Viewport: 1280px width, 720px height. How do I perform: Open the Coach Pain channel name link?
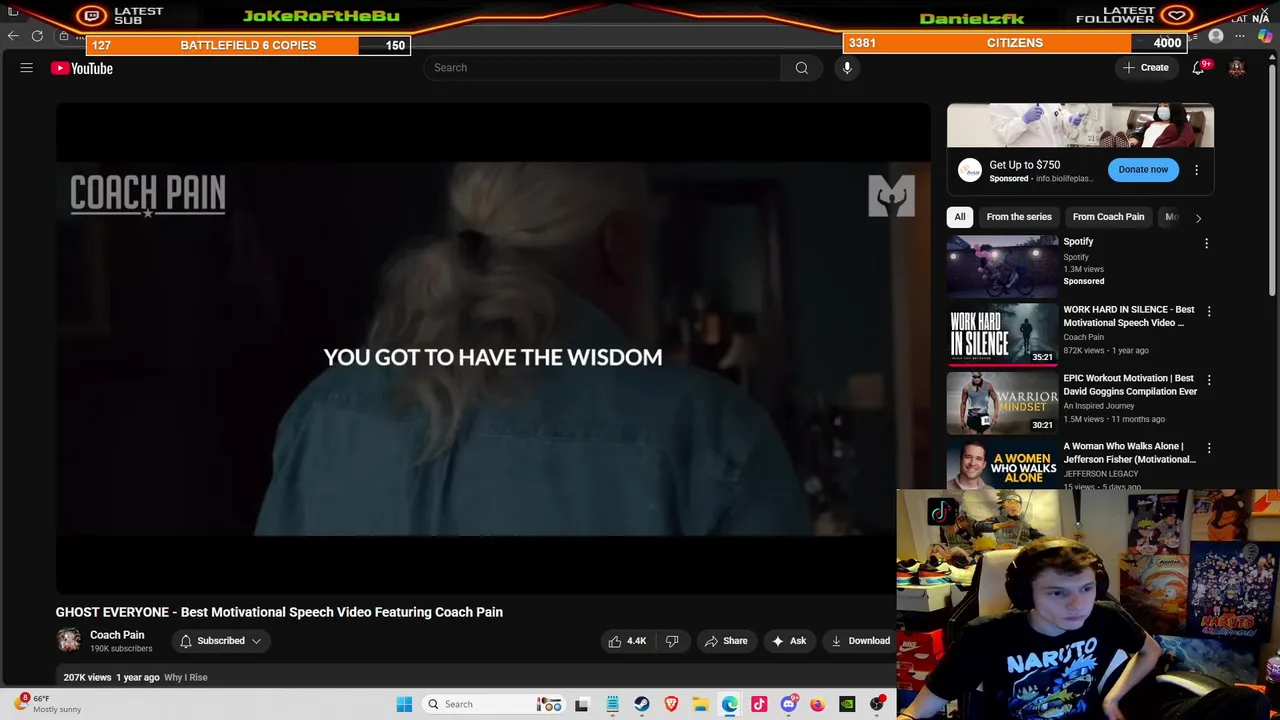(x=117, y=635)
